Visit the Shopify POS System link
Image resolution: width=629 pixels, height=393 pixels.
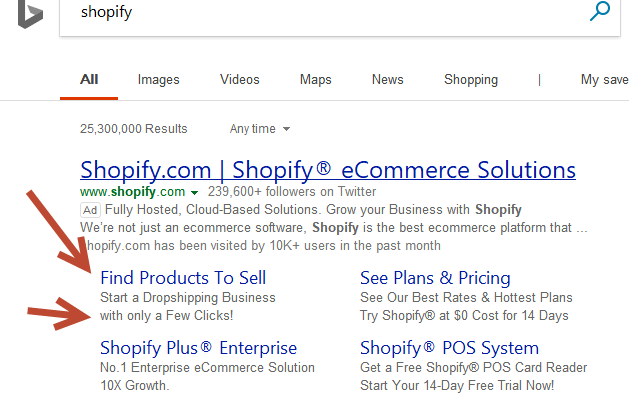[449, 348]
